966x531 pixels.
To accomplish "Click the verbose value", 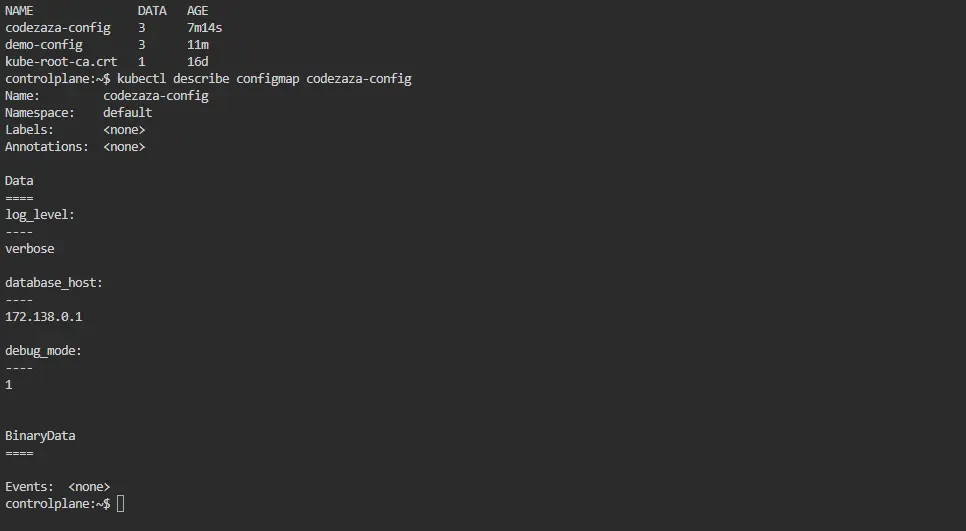I will click(30, 249).
